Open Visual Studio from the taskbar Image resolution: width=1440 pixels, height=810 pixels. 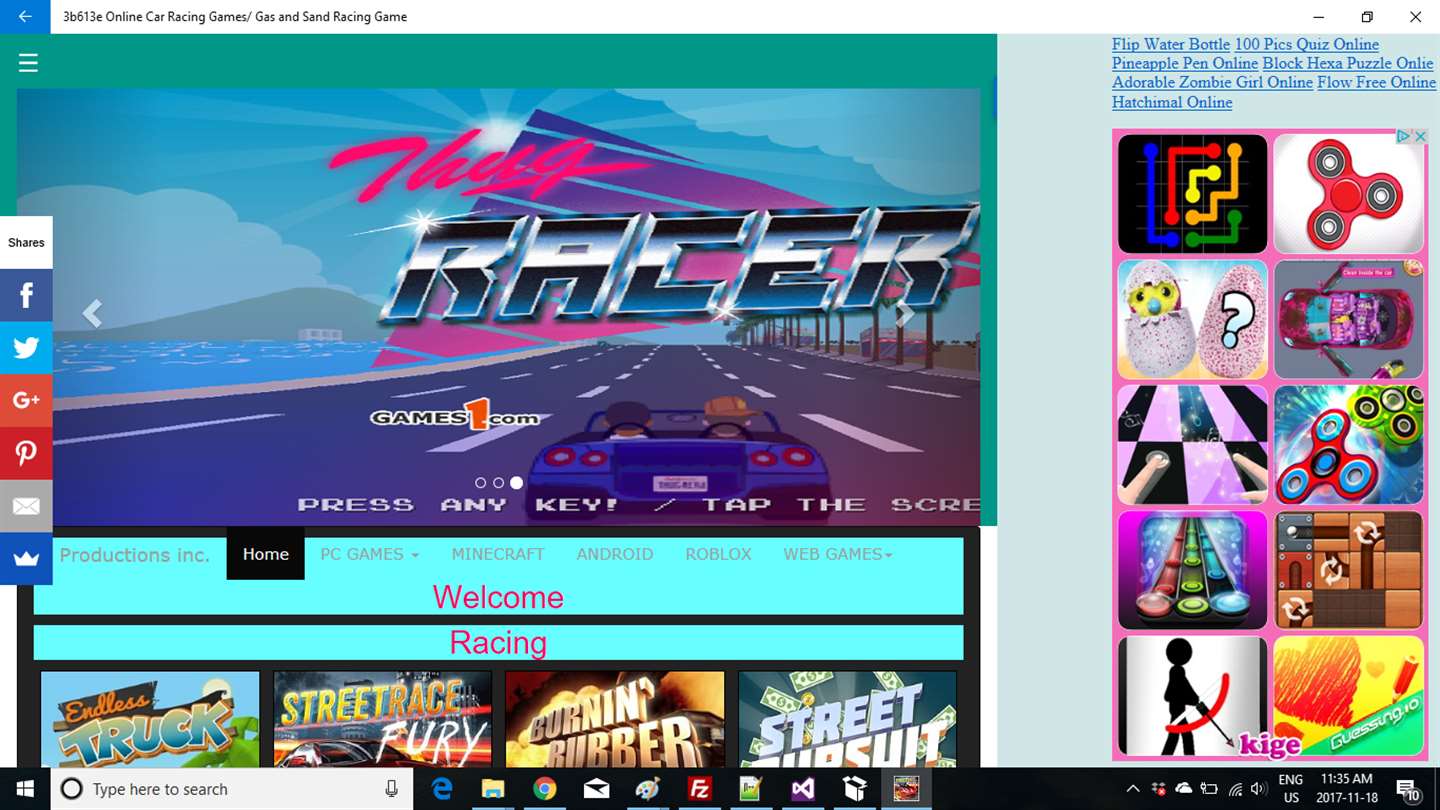click(802, 789)
